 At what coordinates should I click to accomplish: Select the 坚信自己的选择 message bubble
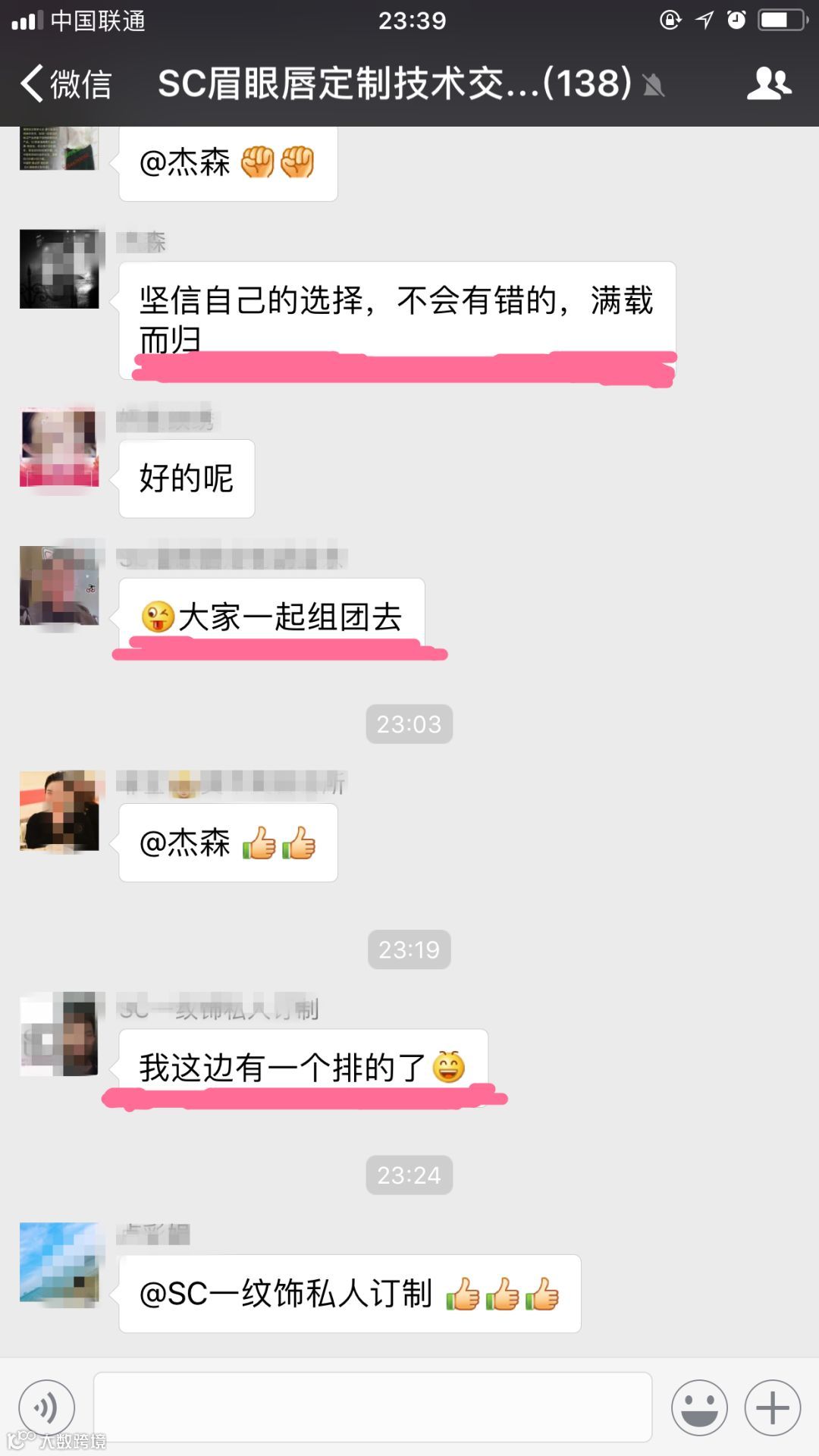(397, 320)
